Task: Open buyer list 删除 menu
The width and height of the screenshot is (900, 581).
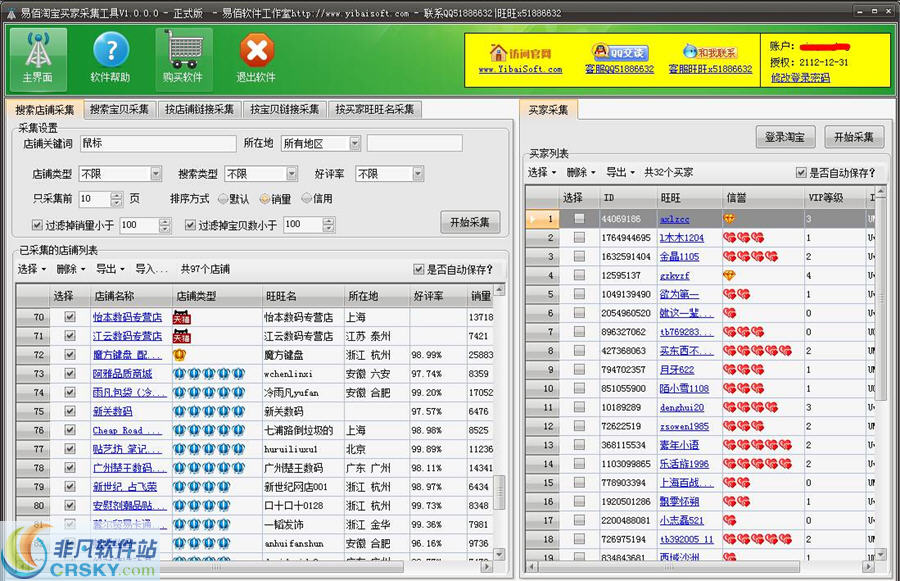Action: (581, 172)
